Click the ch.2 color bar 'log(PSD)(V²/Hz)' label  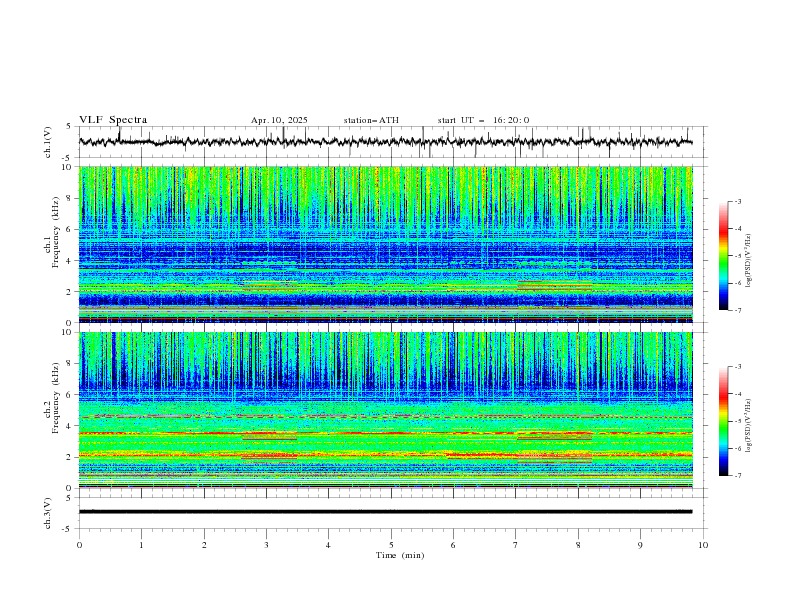coord(749,426)
